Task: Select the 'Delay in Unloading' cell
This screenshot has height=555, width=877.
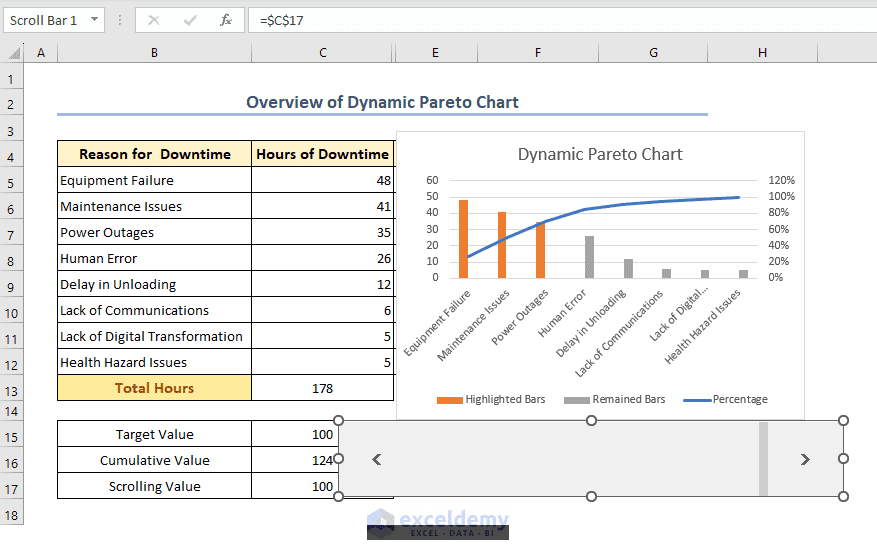Action: (x=154, y=284)
